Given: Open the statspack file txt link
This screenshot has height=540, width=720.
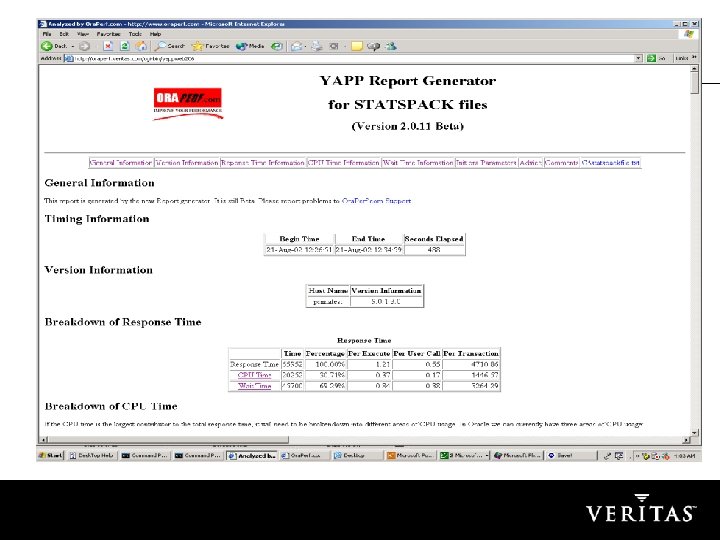Looking at the screenshot, I should (610, 163).
